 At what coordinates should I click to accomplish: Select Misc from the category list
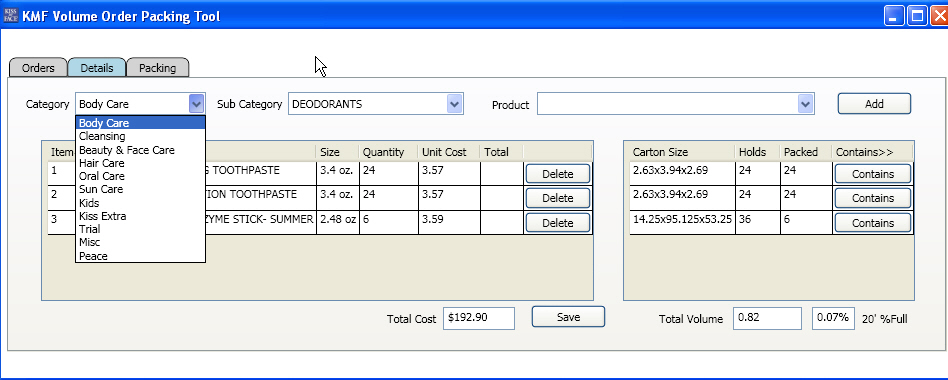[140, 242]
